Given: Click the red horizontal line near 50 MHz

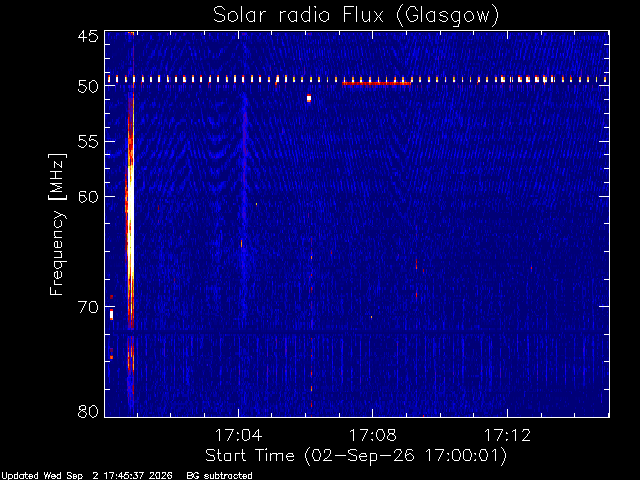Looking at the screenshot, I should [376, 84].
